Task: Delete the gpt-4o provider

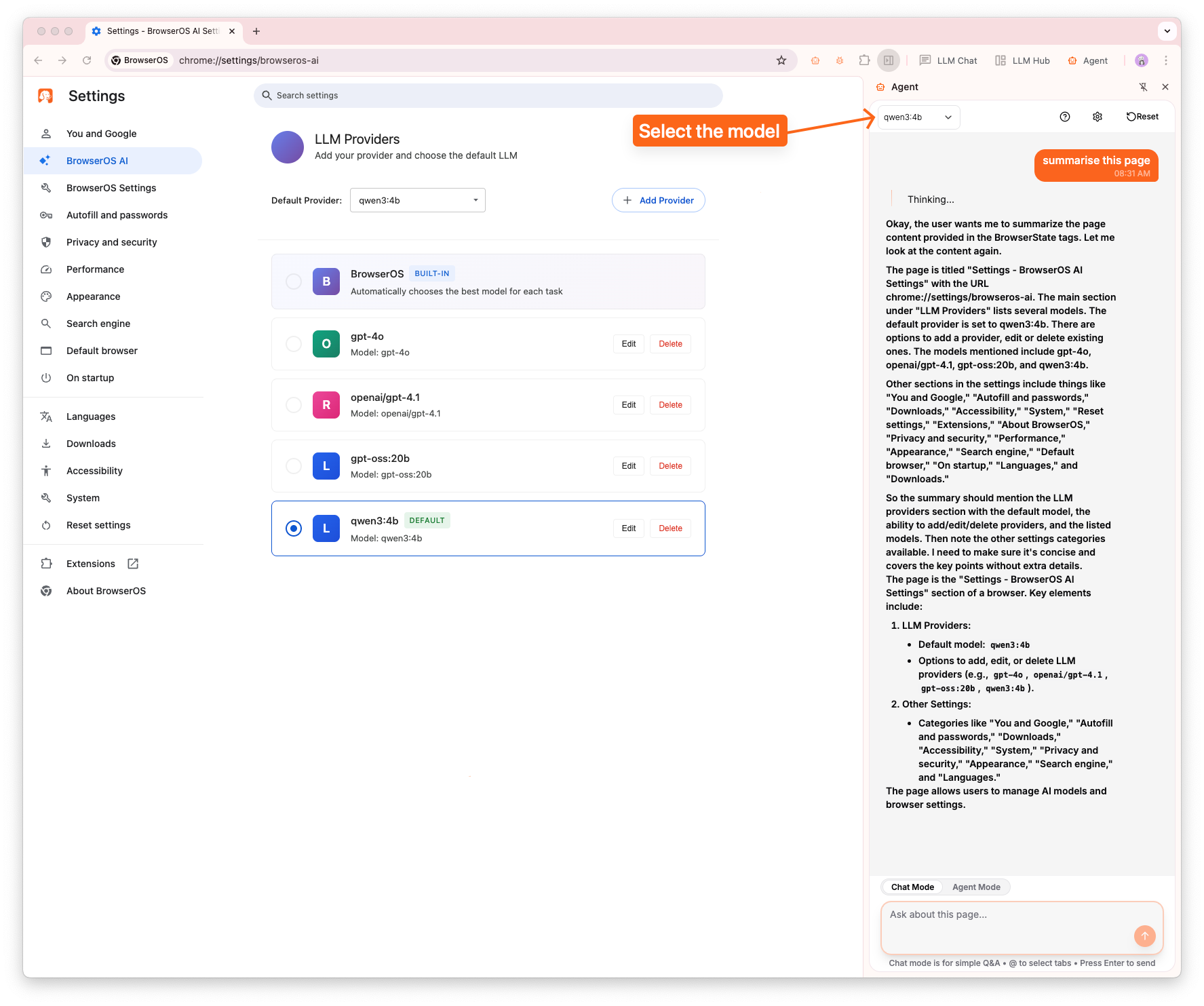Action: (670, 344)
